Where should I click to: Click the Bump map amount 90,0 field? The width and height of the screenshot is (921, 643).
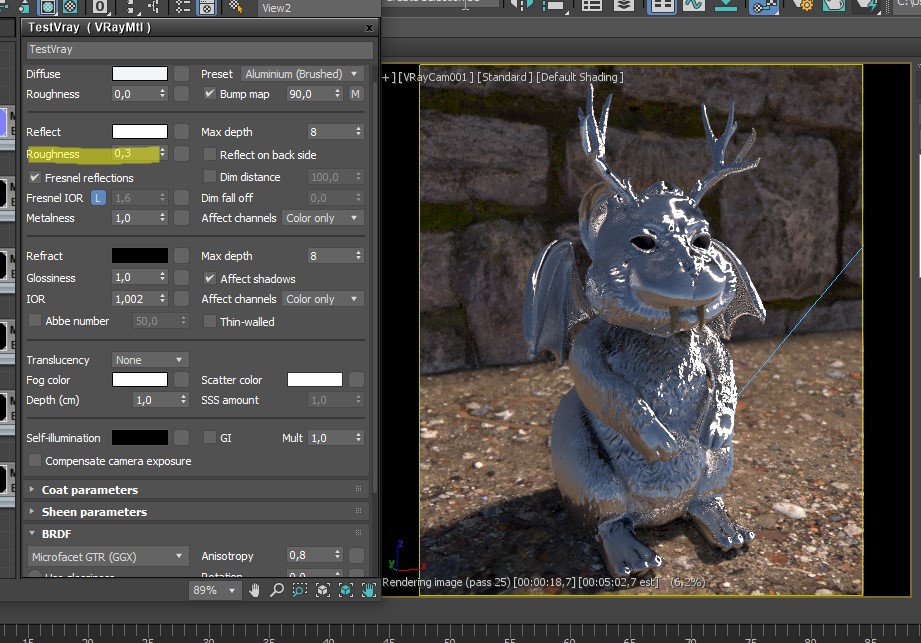pos(310,94)
